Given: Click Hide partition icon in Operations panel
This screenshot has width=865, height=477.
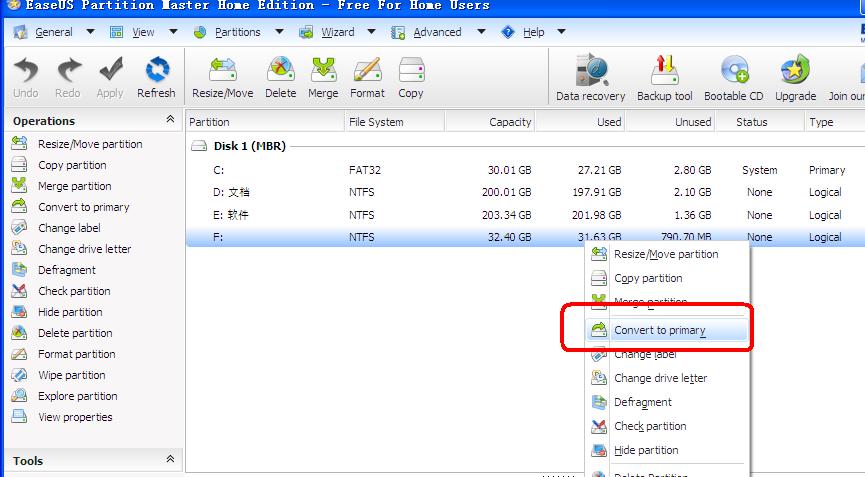Looking at the screenshot, I should tap(19, 311).
